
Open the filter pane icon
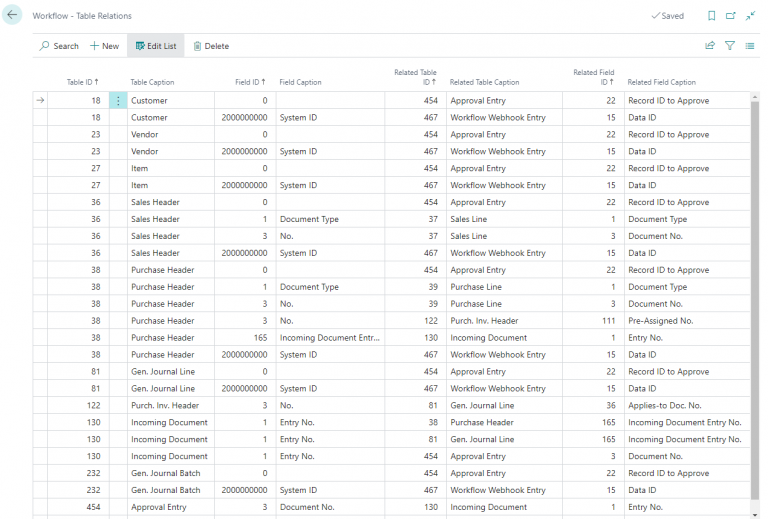click(x=730, y=46)
